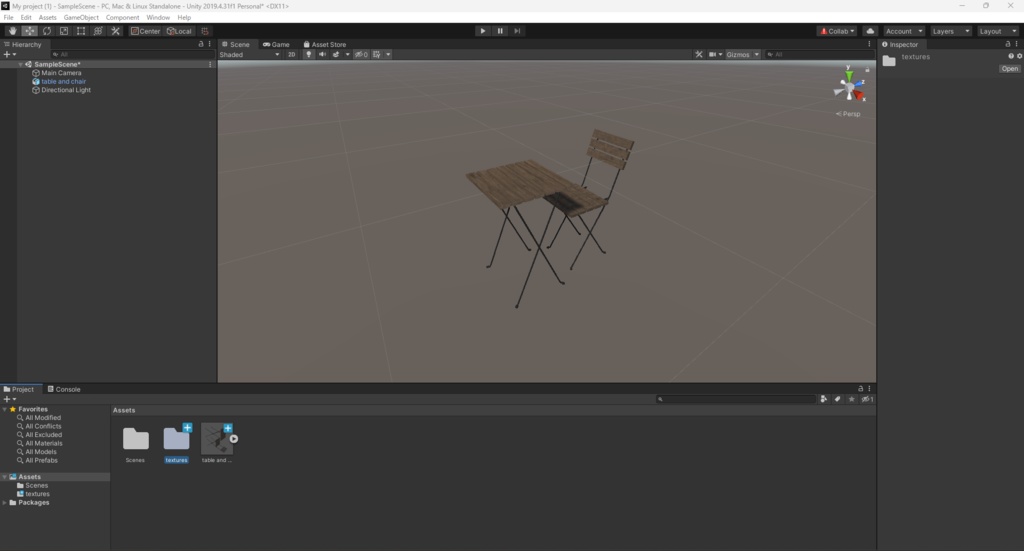Select the Move tool
1024x551 pixels.
point(29,31)
